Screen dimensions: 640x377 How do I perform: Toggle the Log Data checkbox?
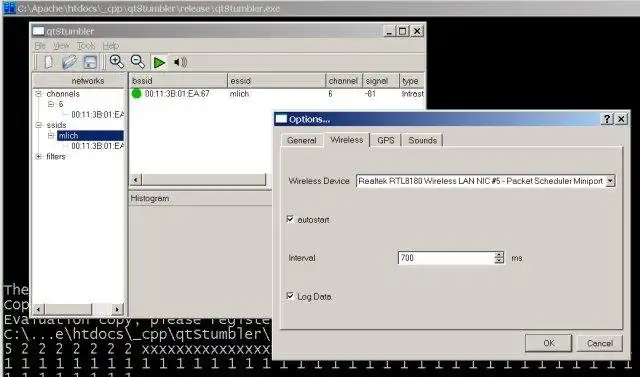tap(290, 296)
